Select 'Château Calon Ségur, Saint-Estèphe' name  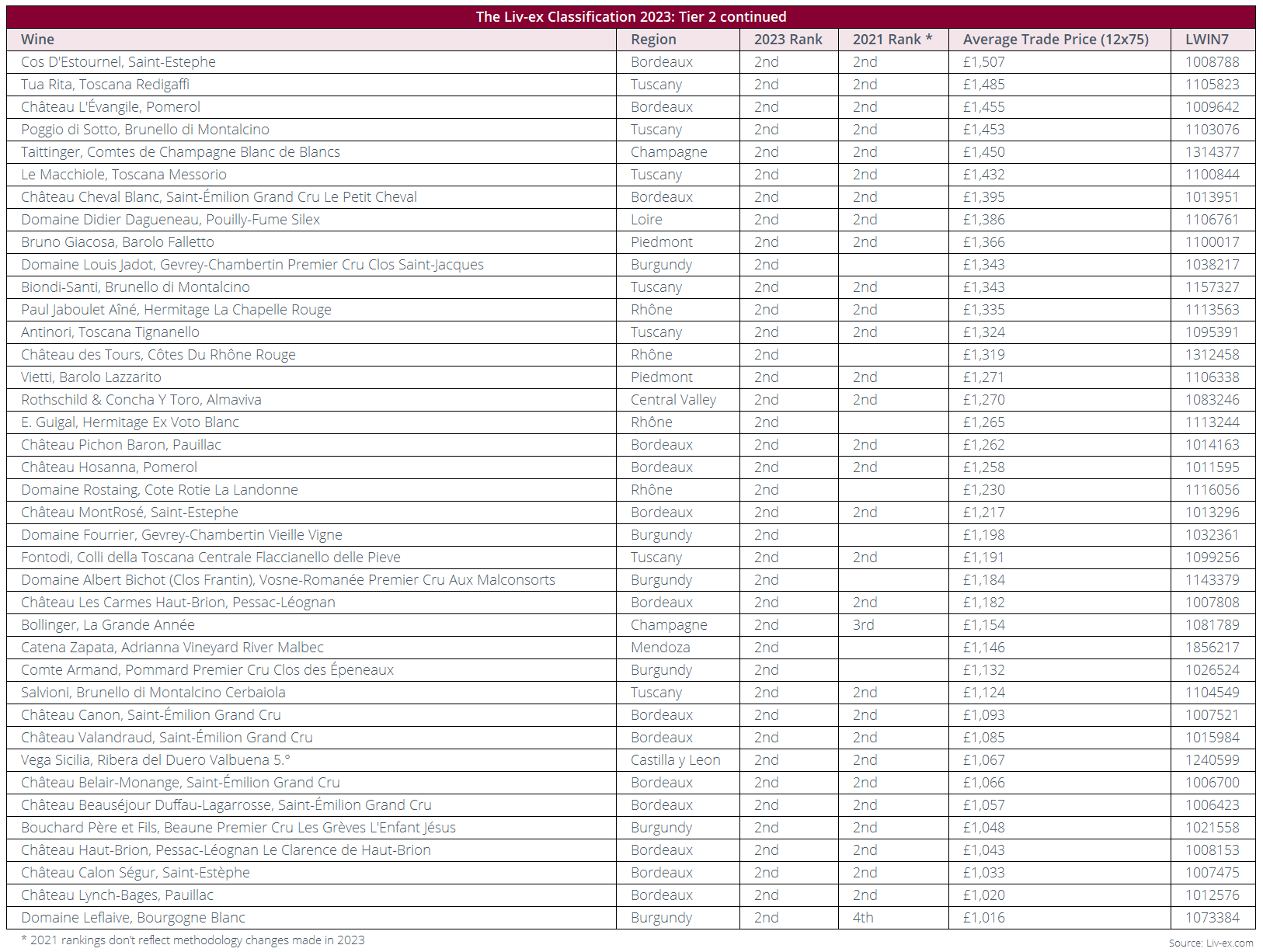click(x=135, y=873)
